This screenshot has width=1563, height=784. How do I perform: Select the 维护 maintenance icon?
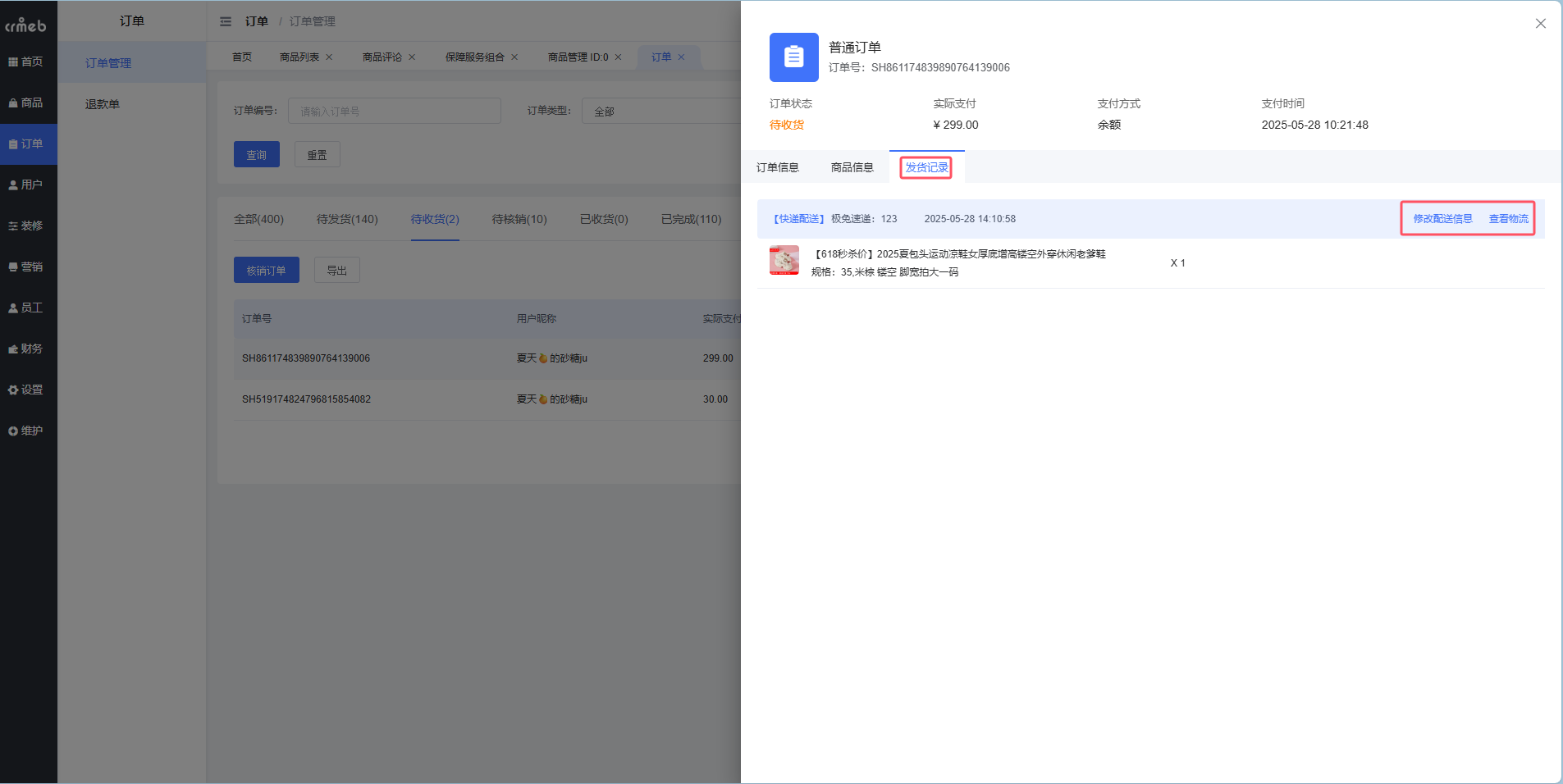[x=28, y=430]
